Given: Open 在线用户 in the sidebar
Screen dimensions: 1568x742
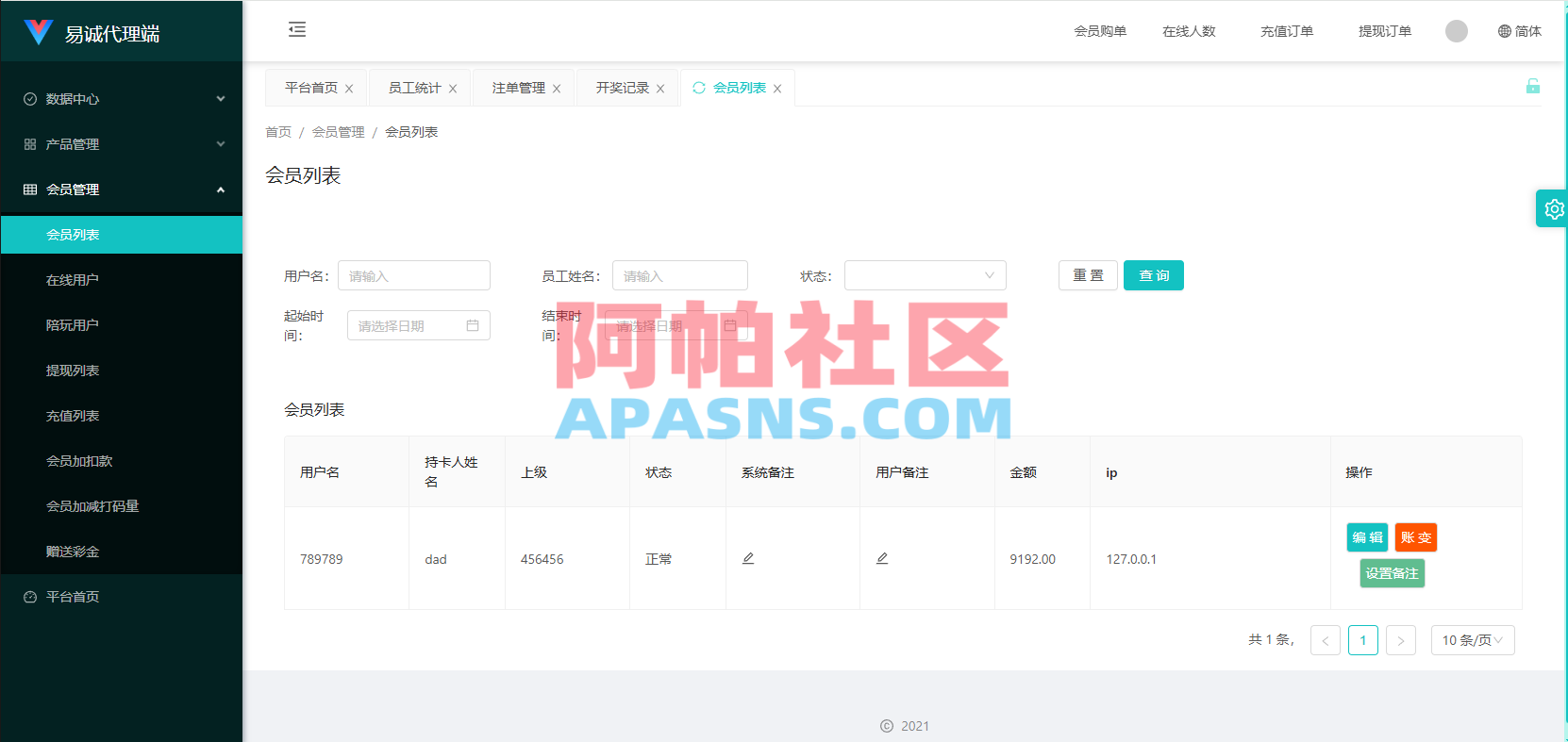Looking at the screenshot, I should [122, 280].
